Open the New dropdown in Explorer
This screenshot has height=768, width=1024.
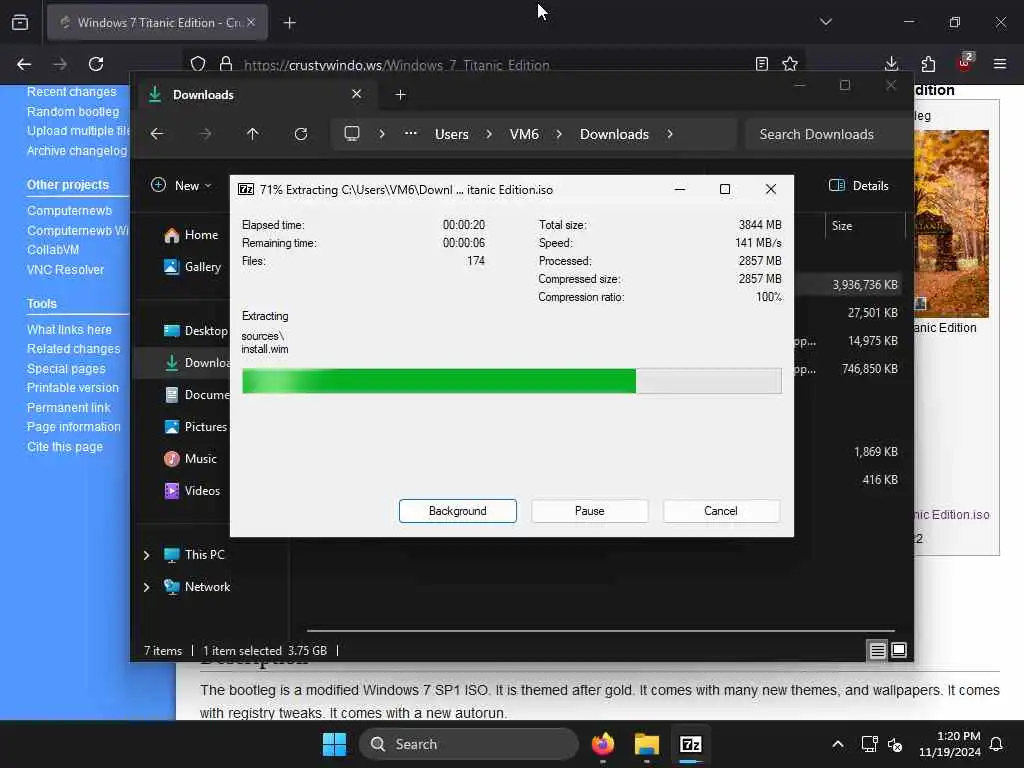[x=181, y=185]
